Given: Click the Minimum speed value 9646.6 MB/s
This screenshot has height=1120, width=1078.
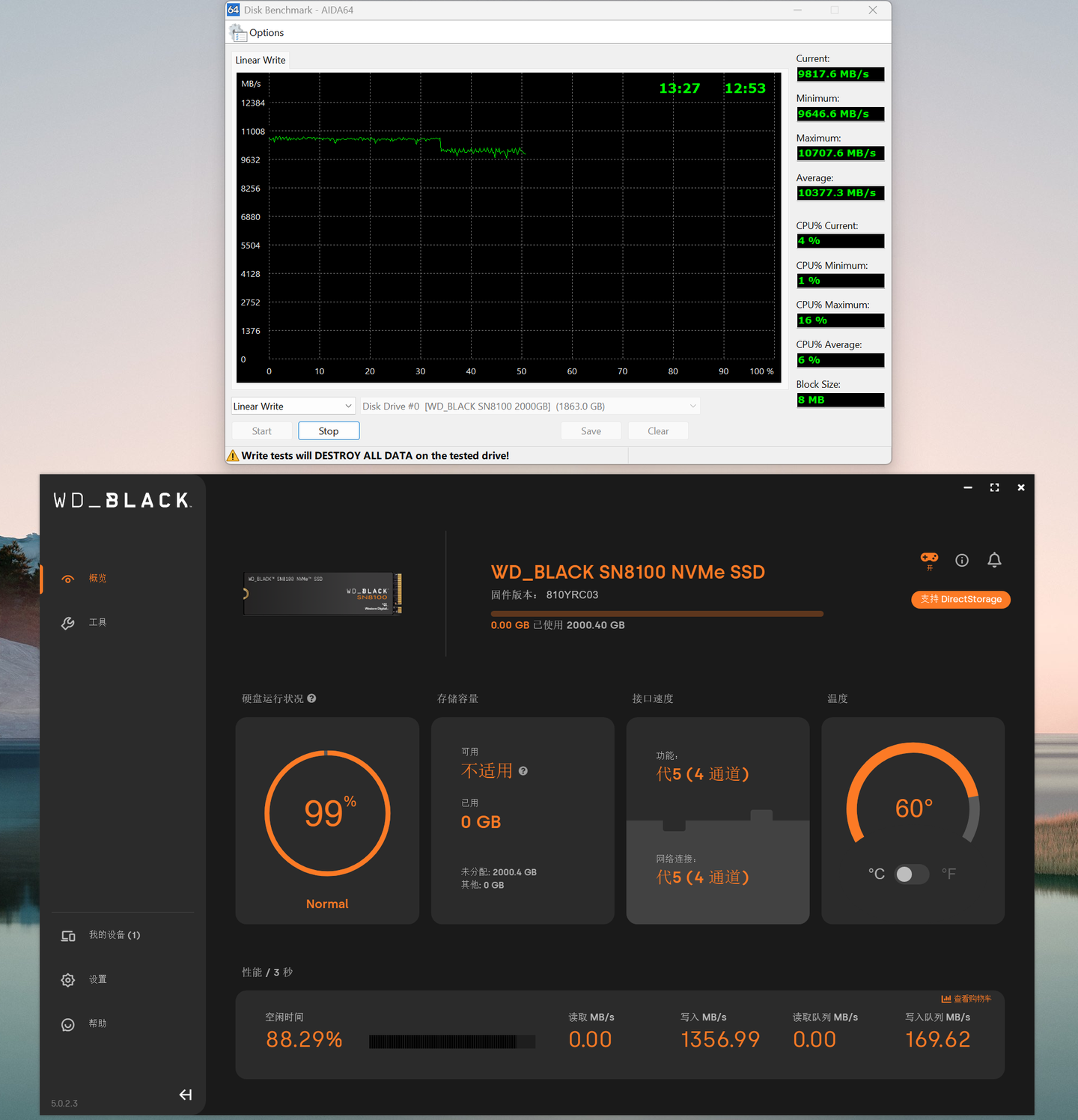Looking at the screenshot, I should pos(840,114).
